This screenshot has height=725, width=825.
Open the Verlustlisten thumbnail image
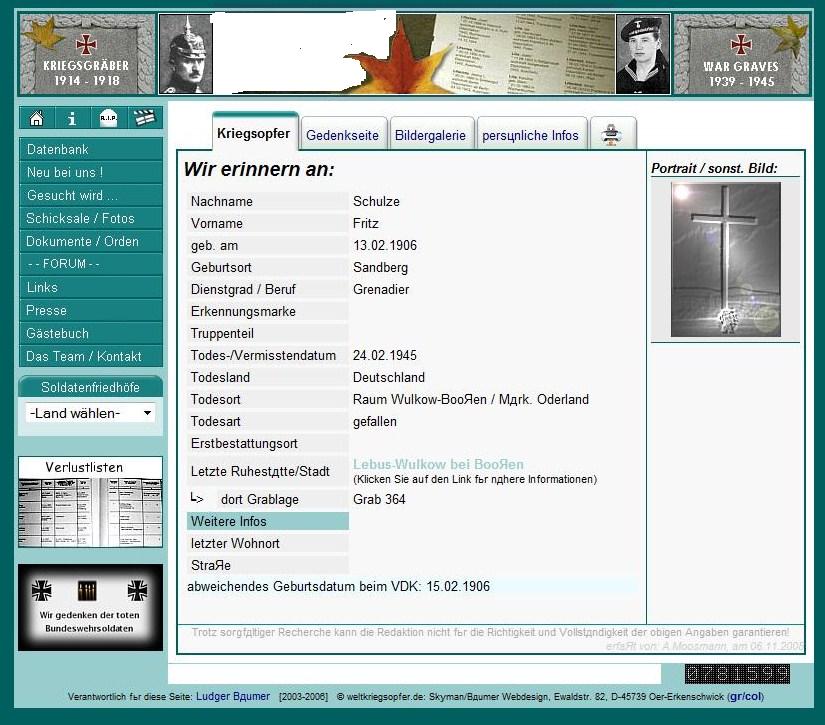coord(90,511)
